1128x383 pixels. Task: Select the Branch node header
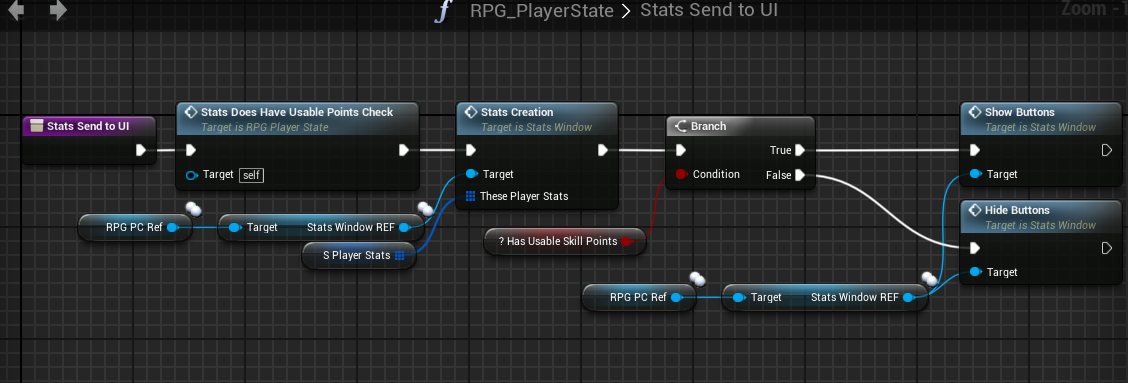click(x=740, y=126)
